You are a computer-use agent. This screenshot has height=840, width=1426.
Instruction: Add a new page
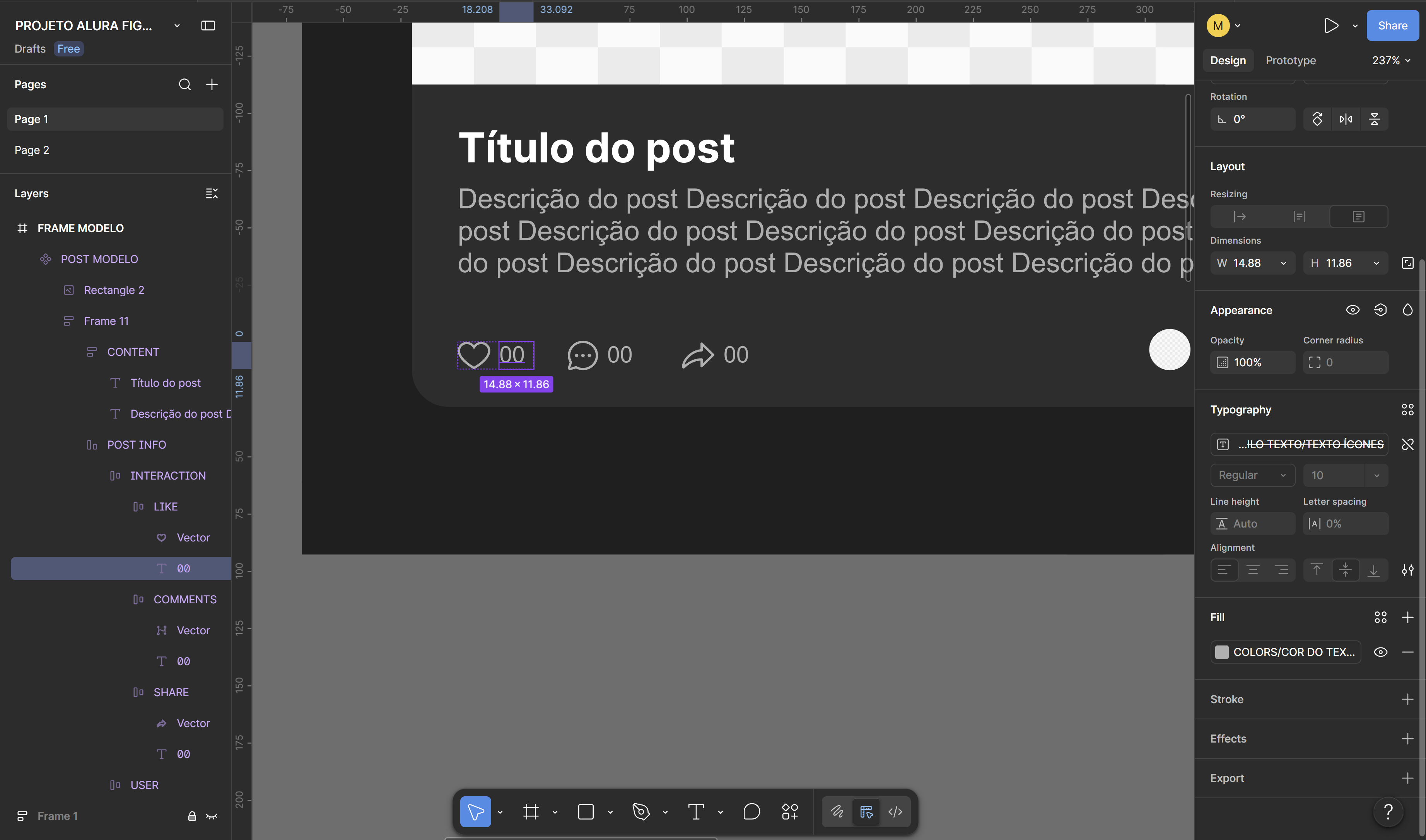212,84
